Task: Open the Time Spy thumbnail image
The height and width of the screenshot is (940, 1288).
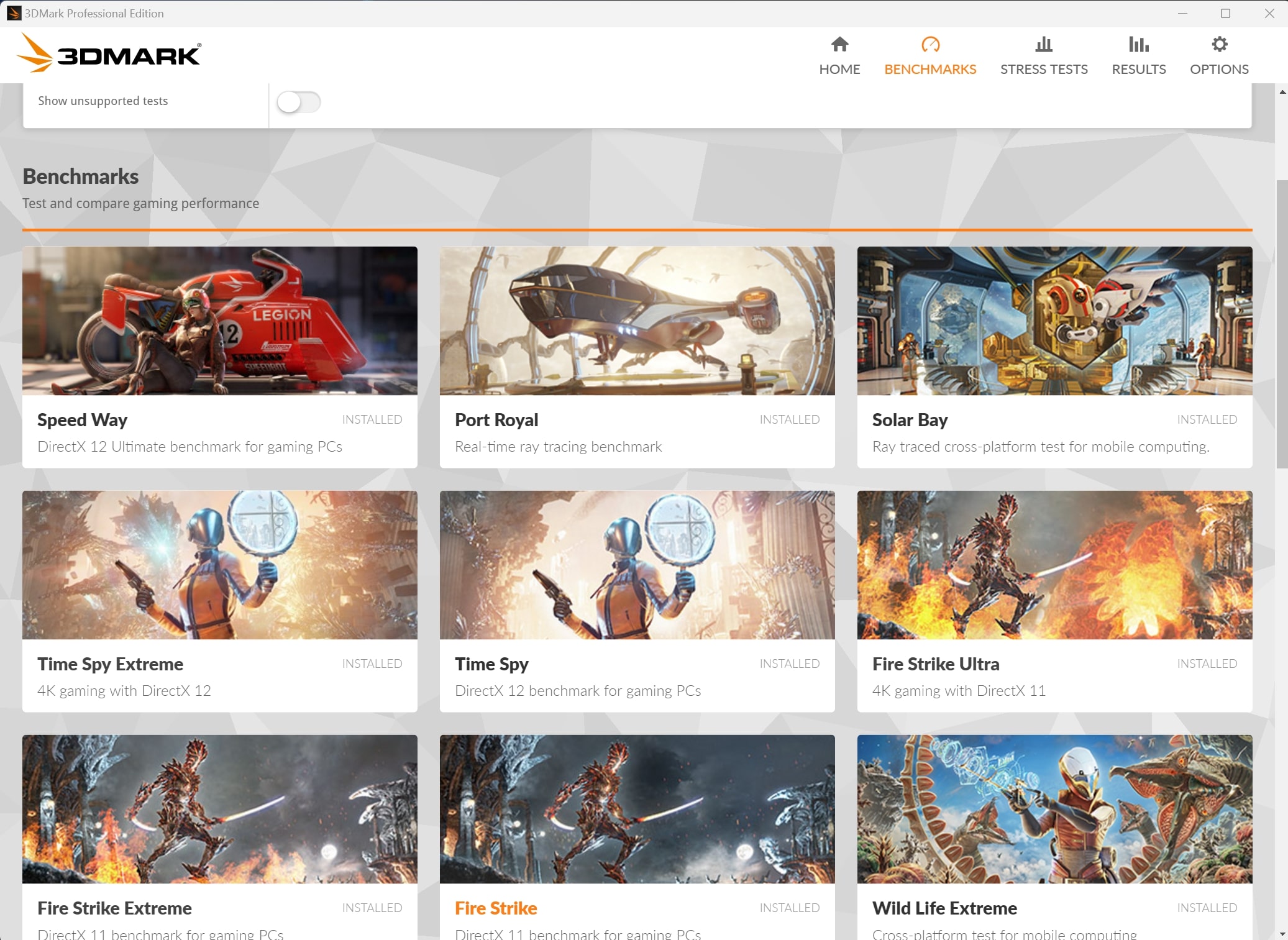Action: pos(637,565)
